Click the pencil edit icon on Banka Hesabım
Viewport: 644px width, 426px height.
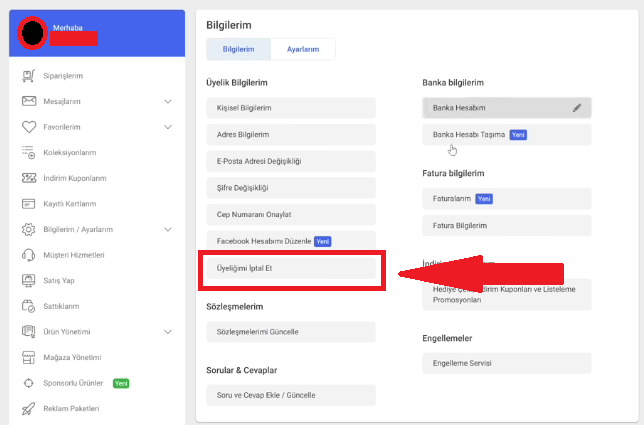click(x=577, y=108)
